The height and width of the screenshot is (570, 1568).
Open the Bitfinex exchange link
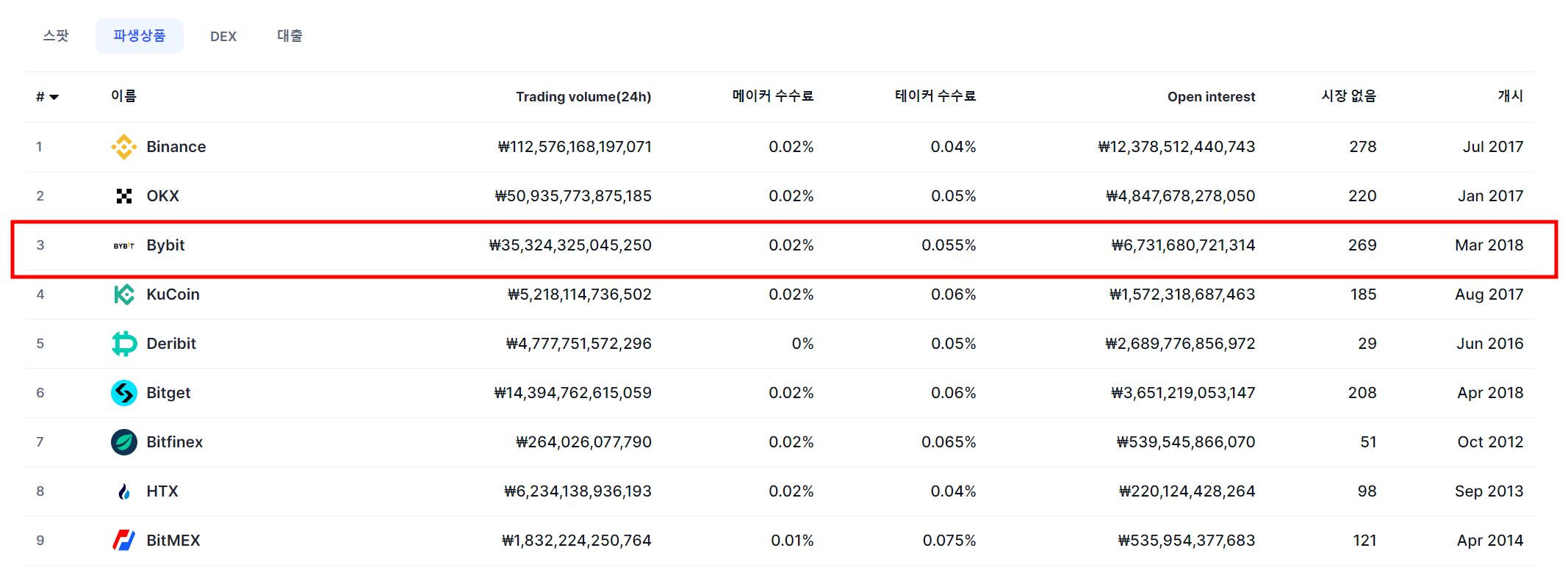[175, 442]
